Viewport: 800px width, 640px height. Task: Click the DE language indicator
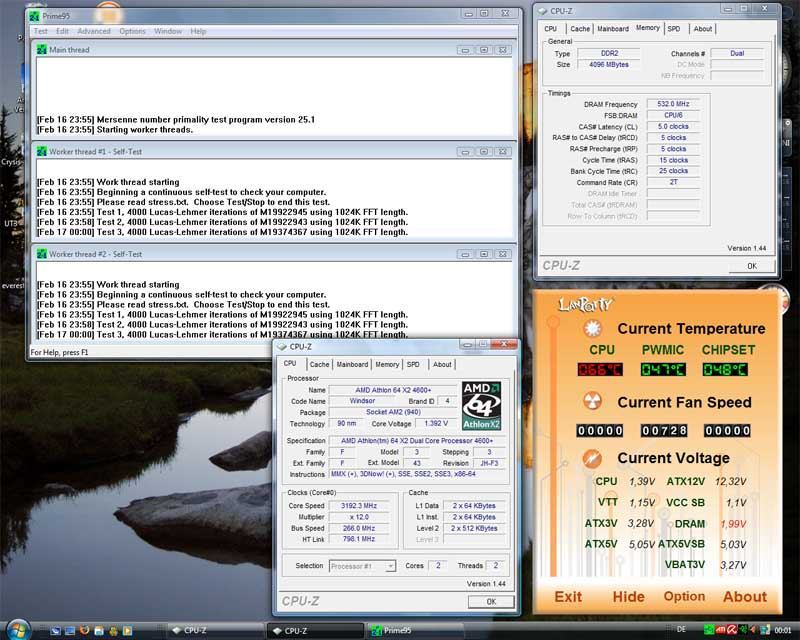tap(681, 630)
